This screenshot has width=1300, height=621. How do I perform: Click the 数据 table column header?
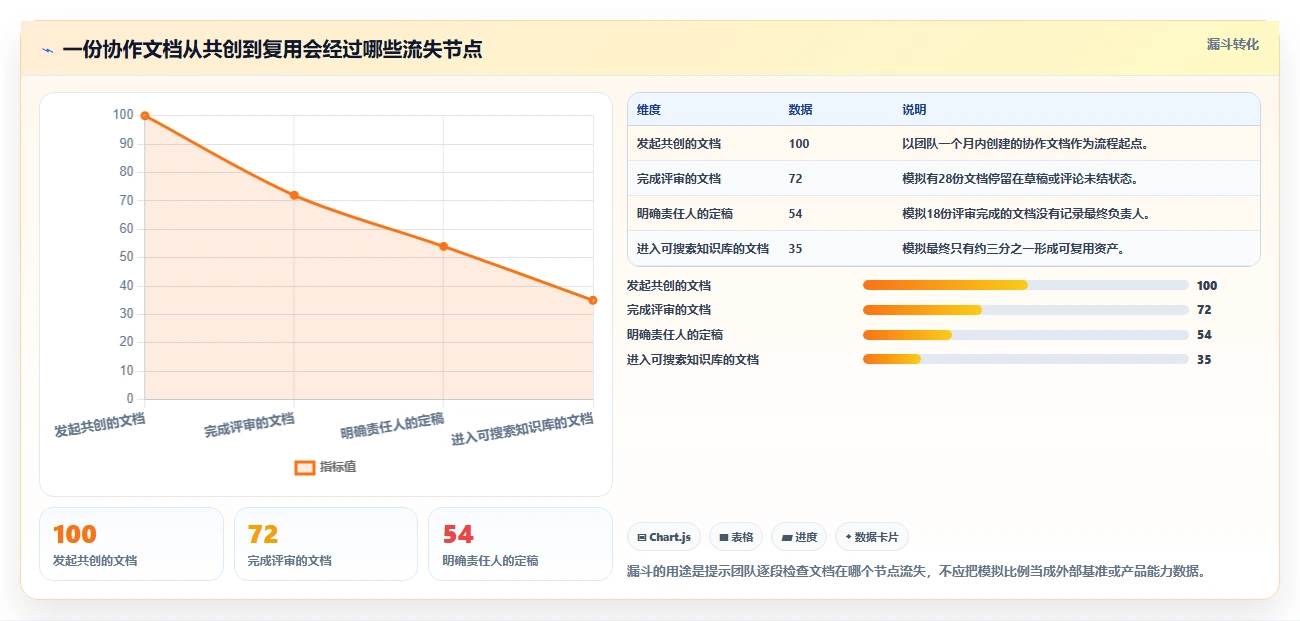(800, 110)
